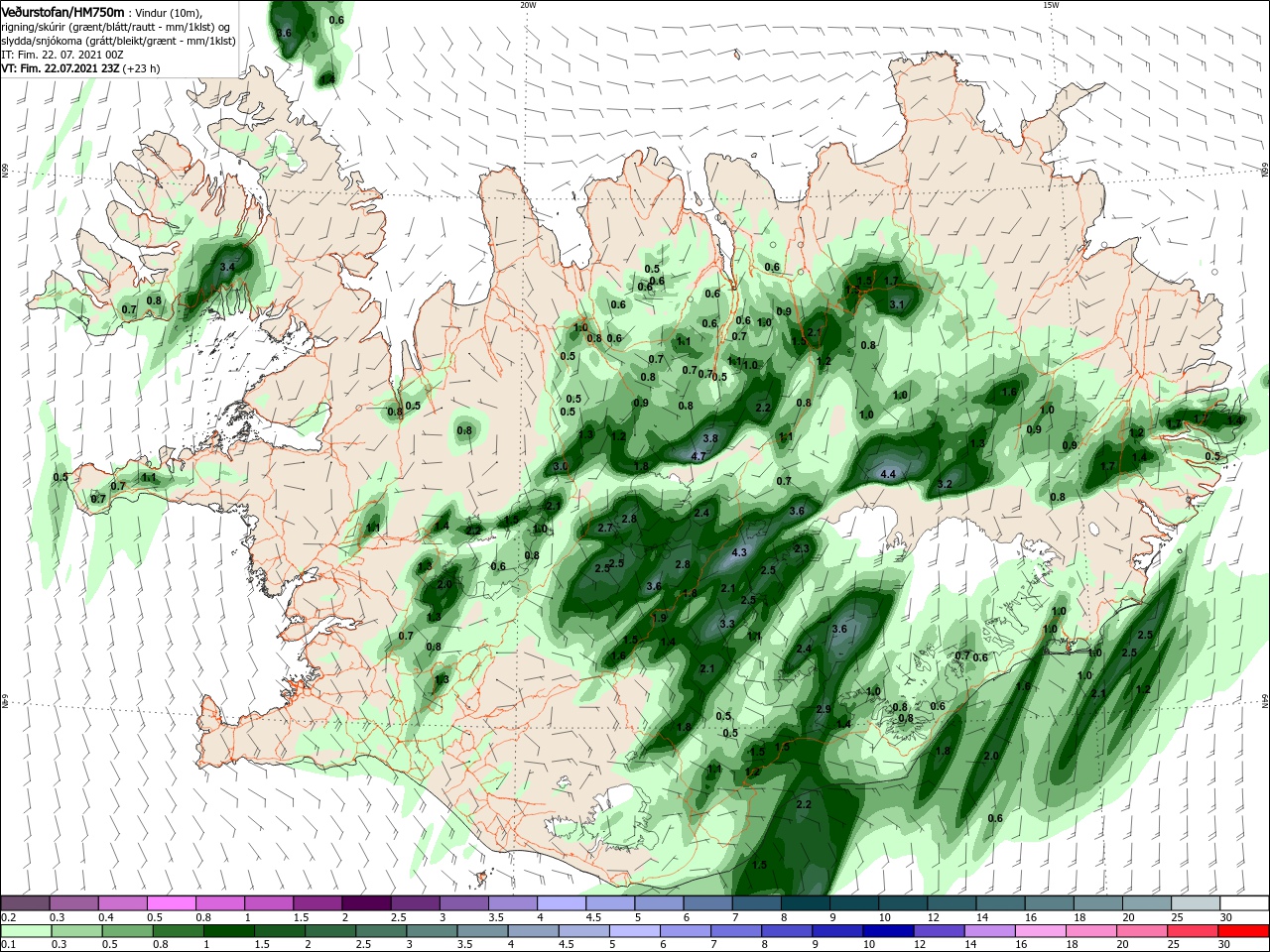Click the 1.9 rainfall label

point(660,618)
